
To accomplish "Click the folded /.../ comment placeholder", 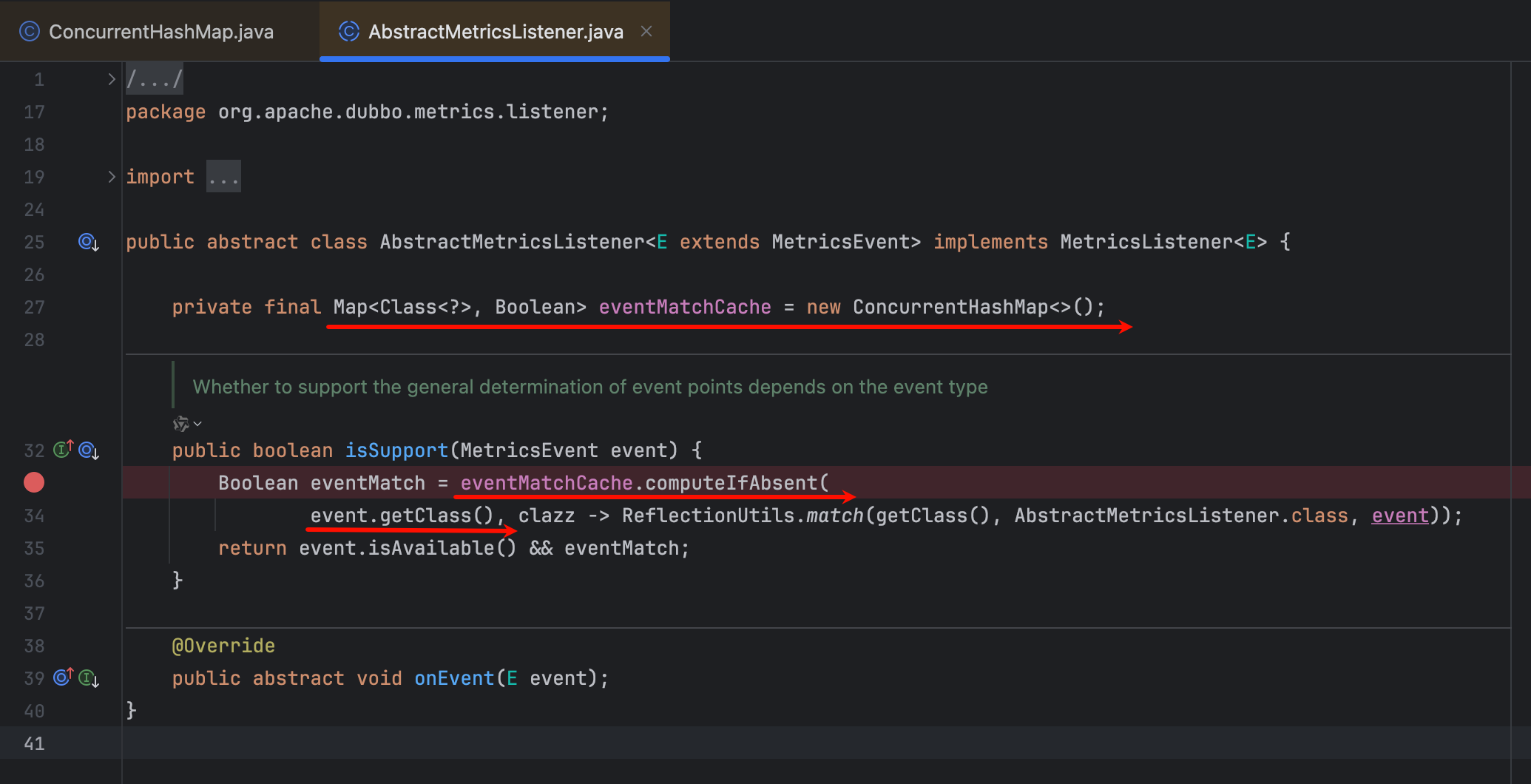I will click(x=154, y=79).
